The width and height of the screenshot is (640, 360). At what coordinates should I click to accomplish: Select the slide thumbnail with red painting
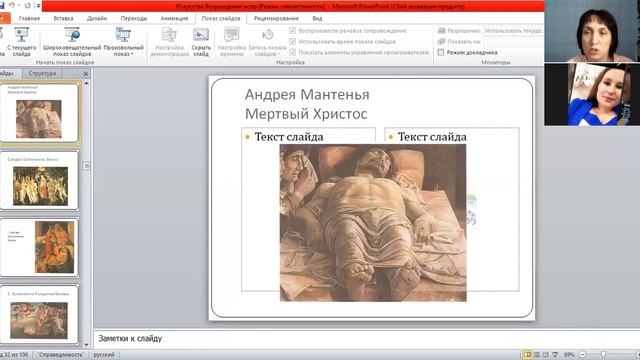point(40,247)
